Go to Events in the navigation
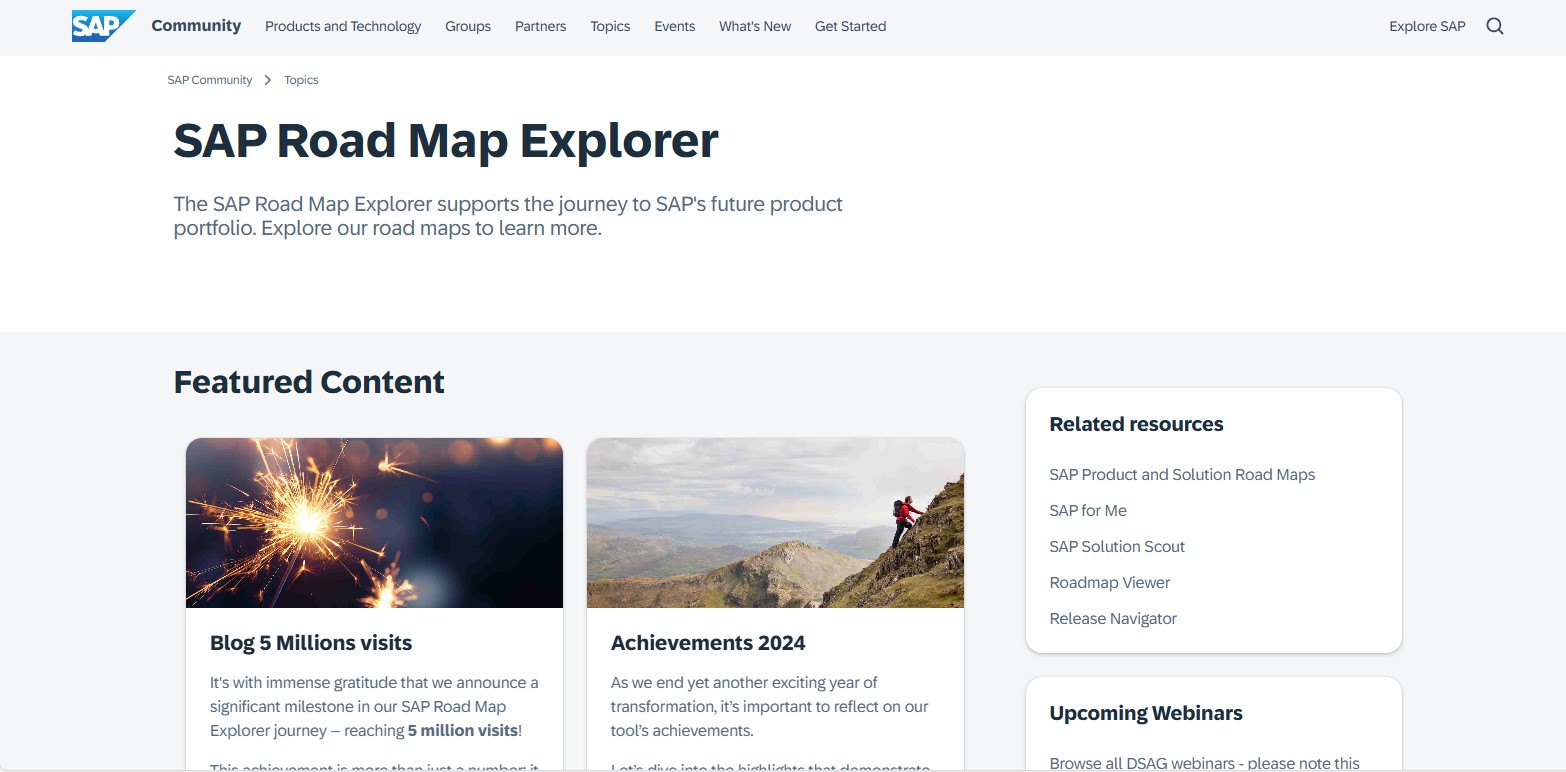The image size is (1566, 772). click(x=674, y=27)
